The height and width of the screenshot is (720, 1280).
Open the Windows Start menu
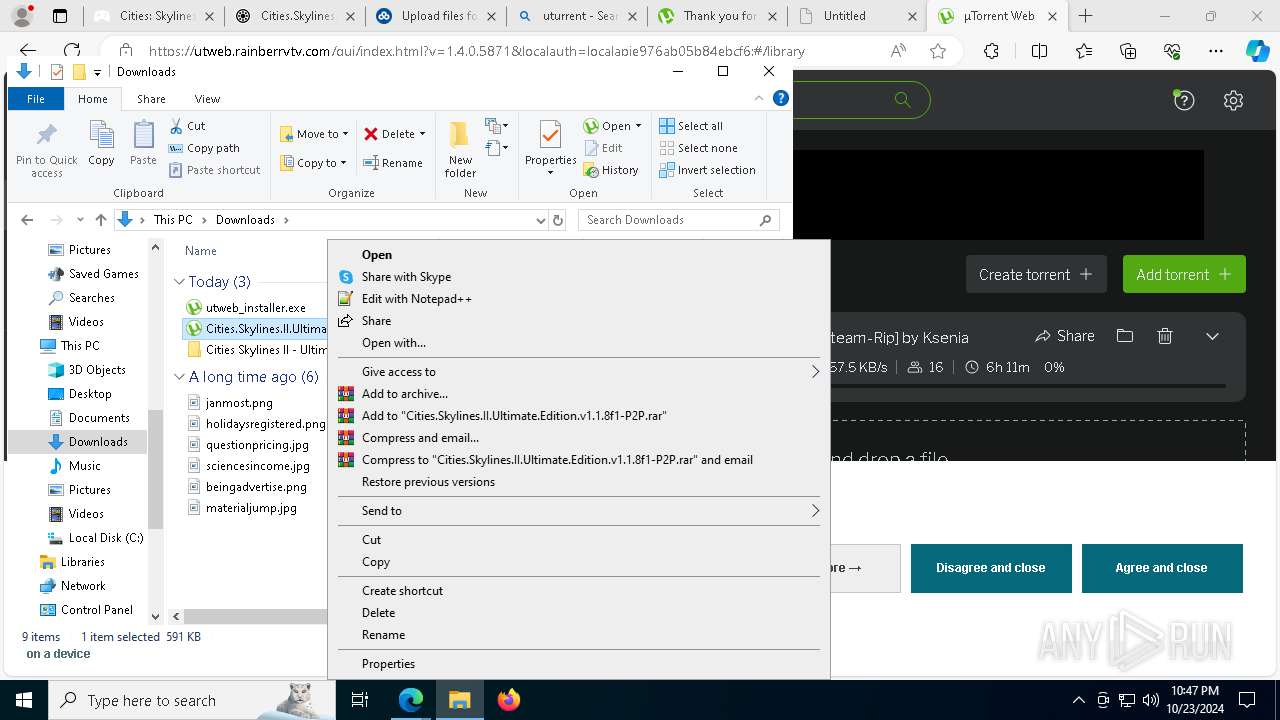point(24,700)
